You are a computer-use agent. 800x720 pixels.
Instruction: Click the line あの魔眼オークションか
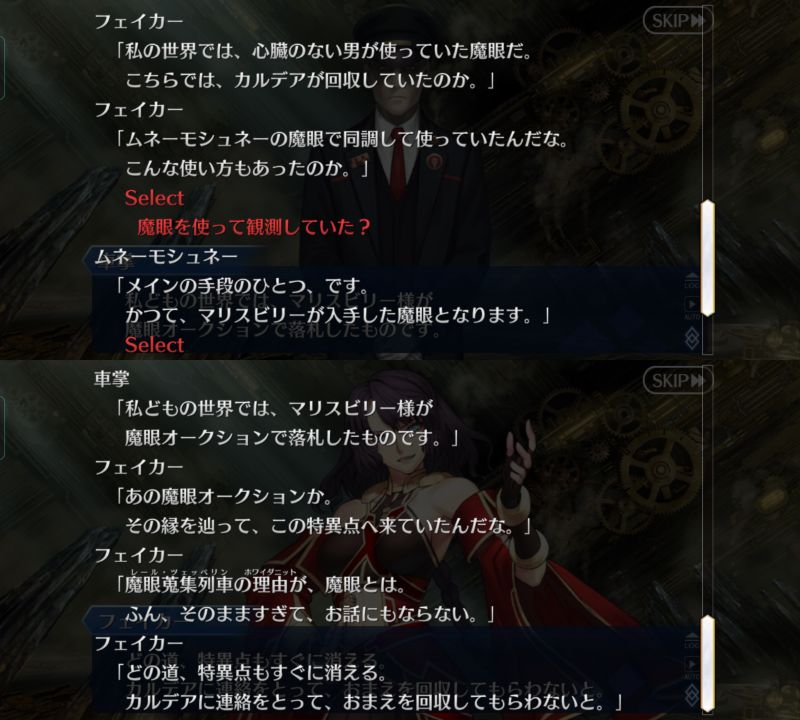(223, 496)
